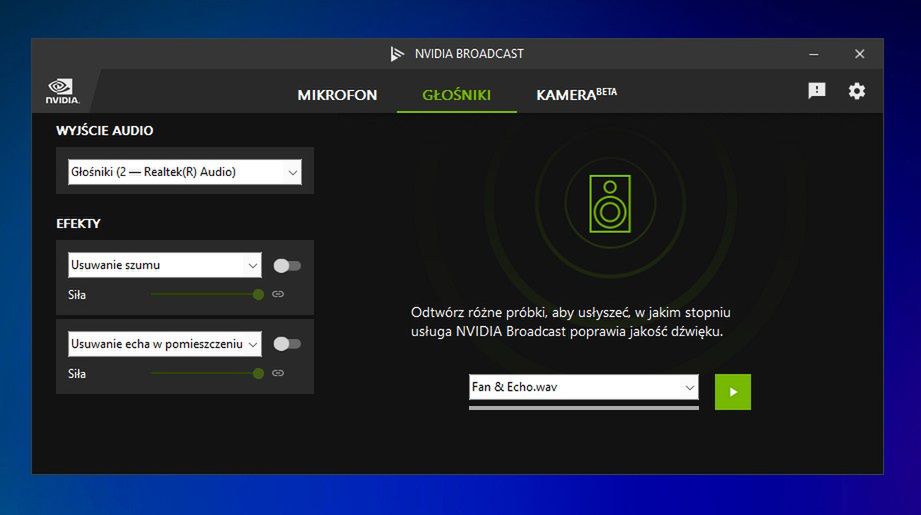Image resolution: width=921 pixels, height=515 pixels.
Task: Click the link icon beside noise removal strength
Action: click(x=278, y=294)
